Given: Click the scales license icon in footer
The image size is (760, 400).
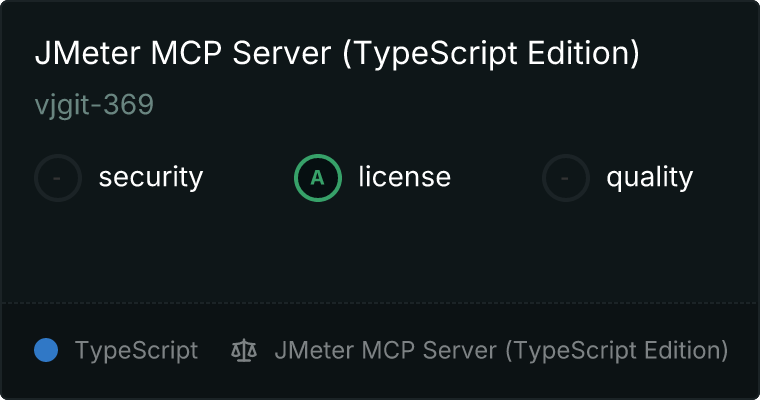Looking at the screenshot, I should 244,351.
